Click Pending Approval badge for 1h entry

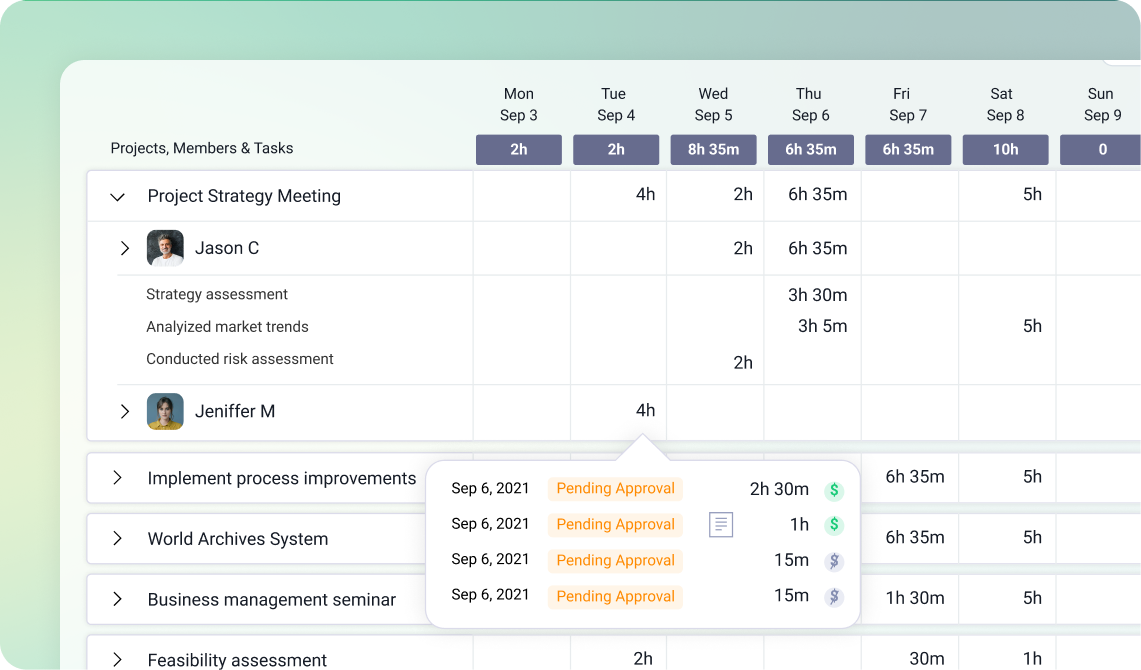click(x=616, y=525)
